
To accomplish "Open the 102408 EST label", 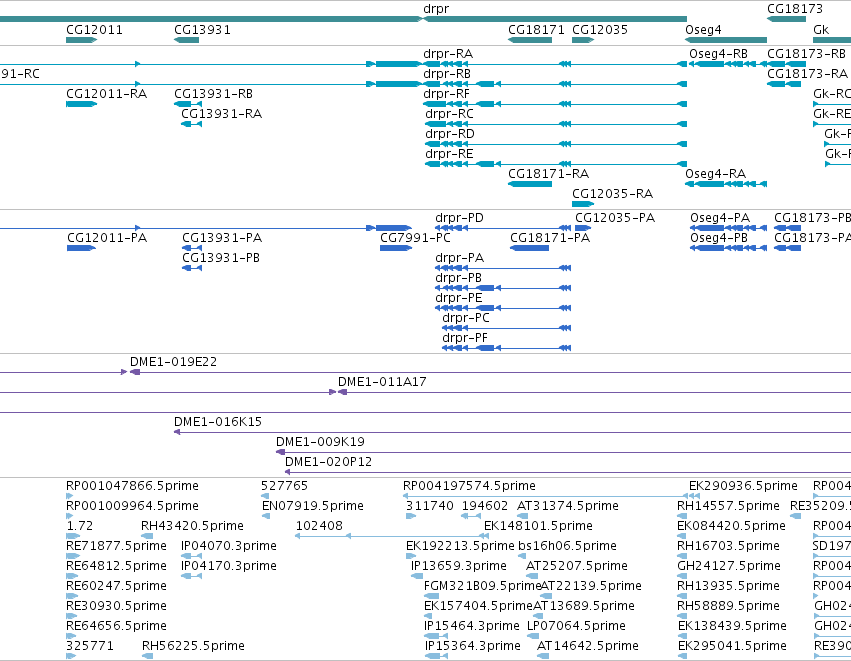I will 319,526.
